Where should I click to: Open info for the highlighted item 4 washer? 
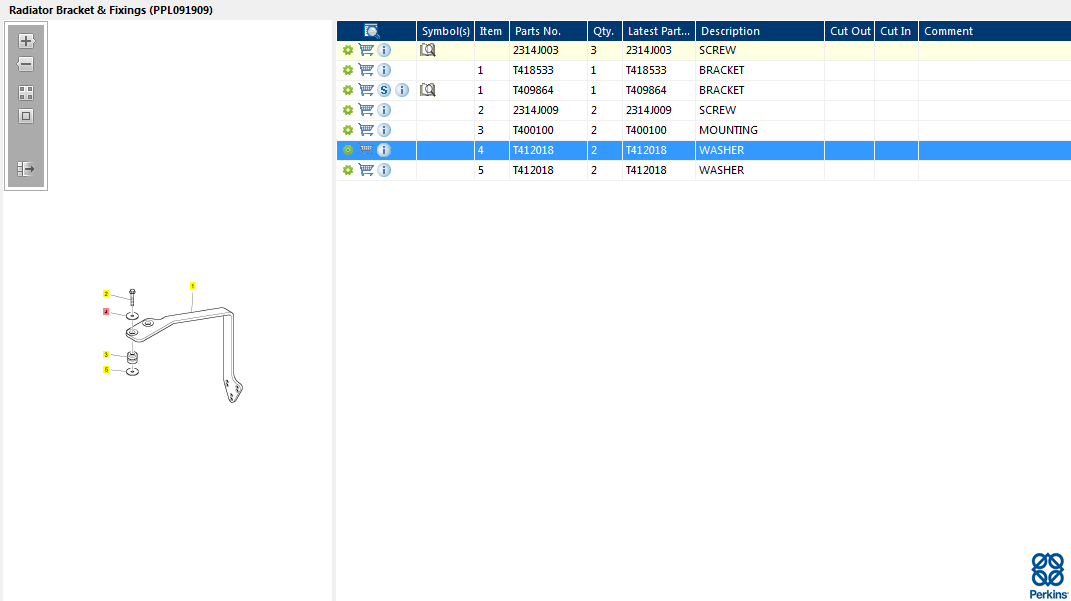pyautogui.click(x=384, y=150)
